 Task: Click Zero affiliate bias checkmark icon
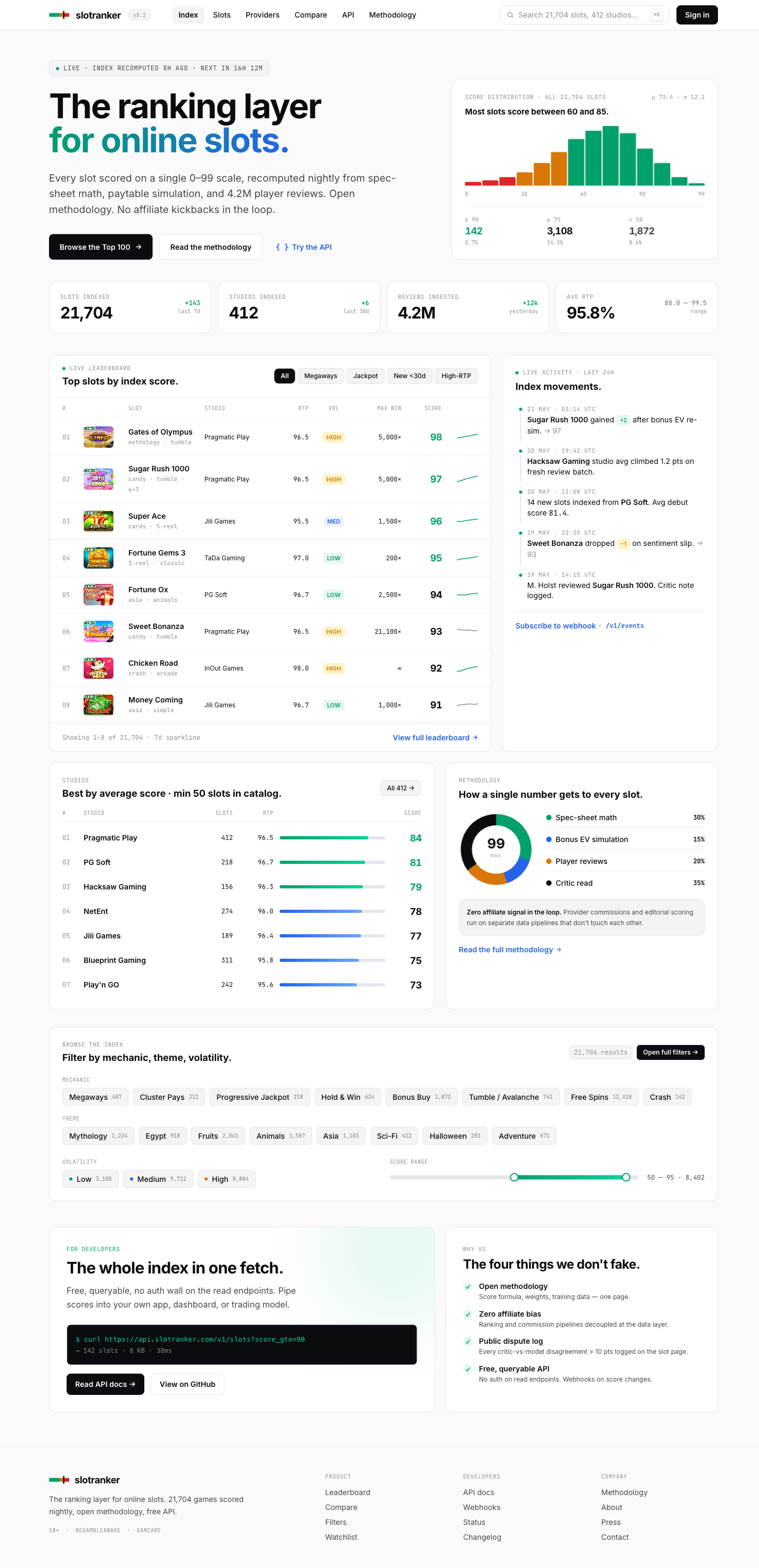[468, 1314]
